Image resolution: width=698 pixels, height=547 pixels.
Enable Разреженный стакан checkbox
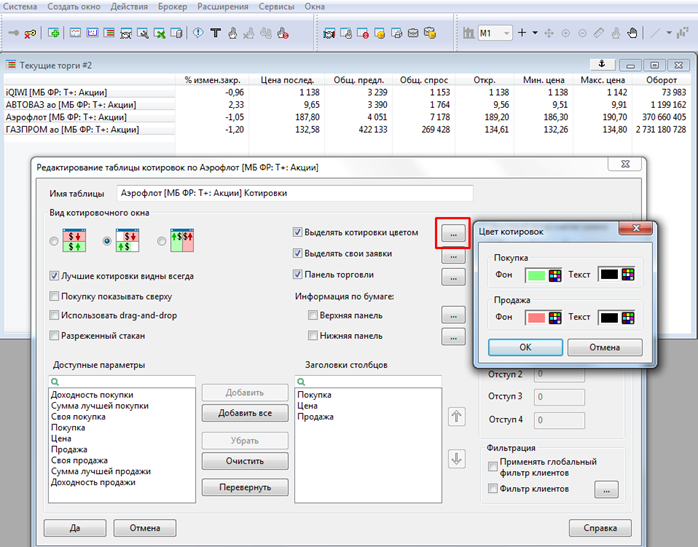coord(54,335)
